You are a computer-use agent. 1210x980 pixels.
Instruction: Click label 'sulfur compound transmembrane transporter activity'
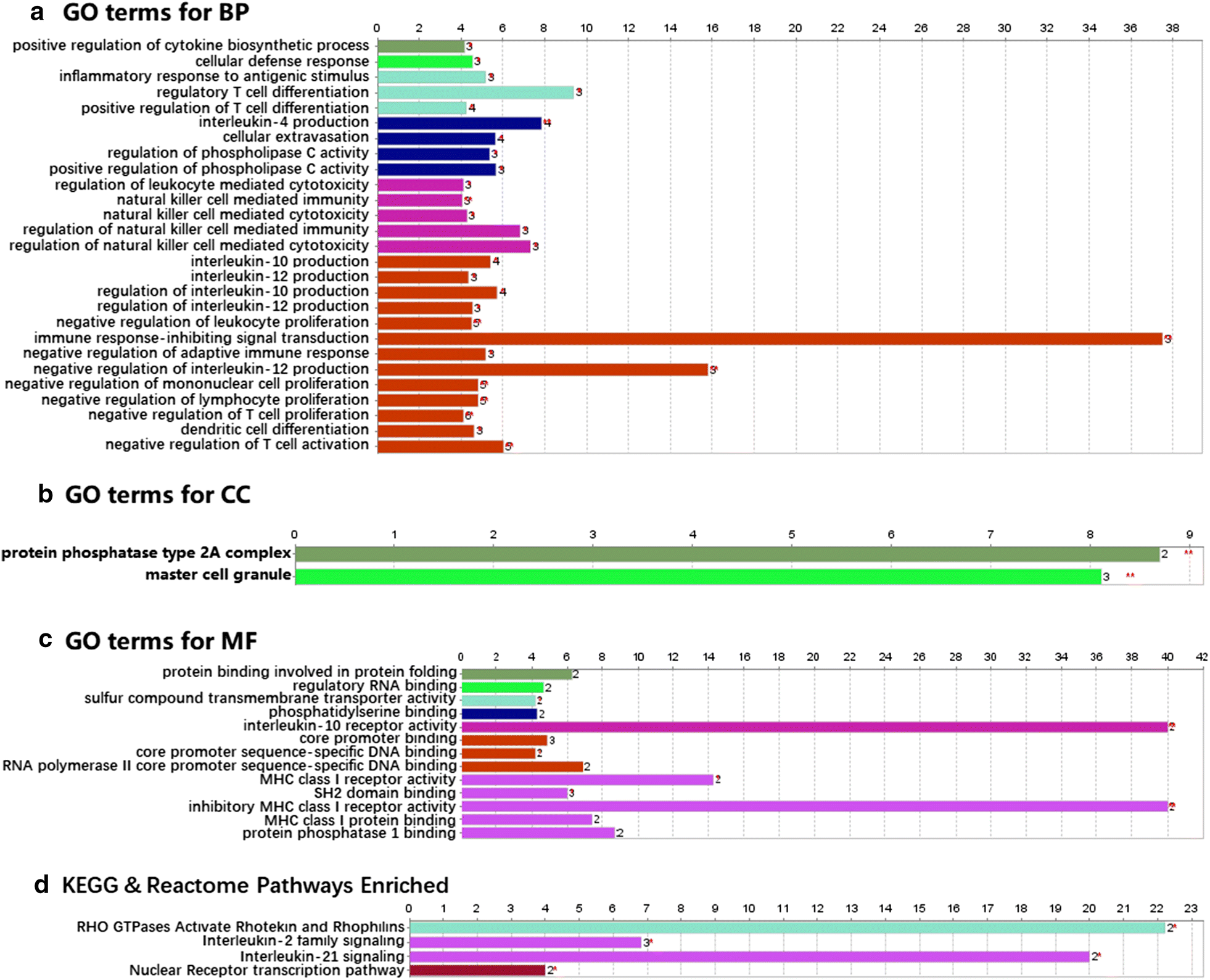click(271, 698)
